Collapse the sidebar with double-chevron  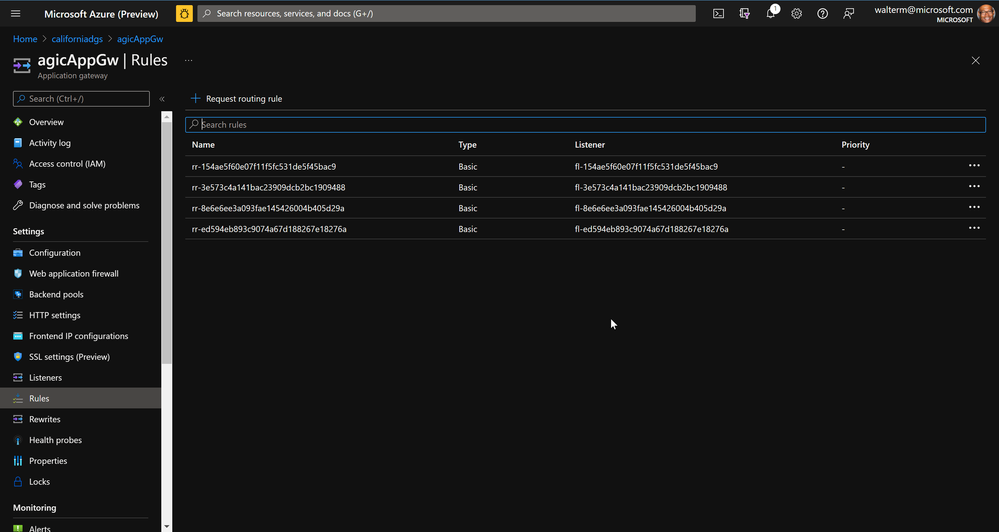click(162, 99)
